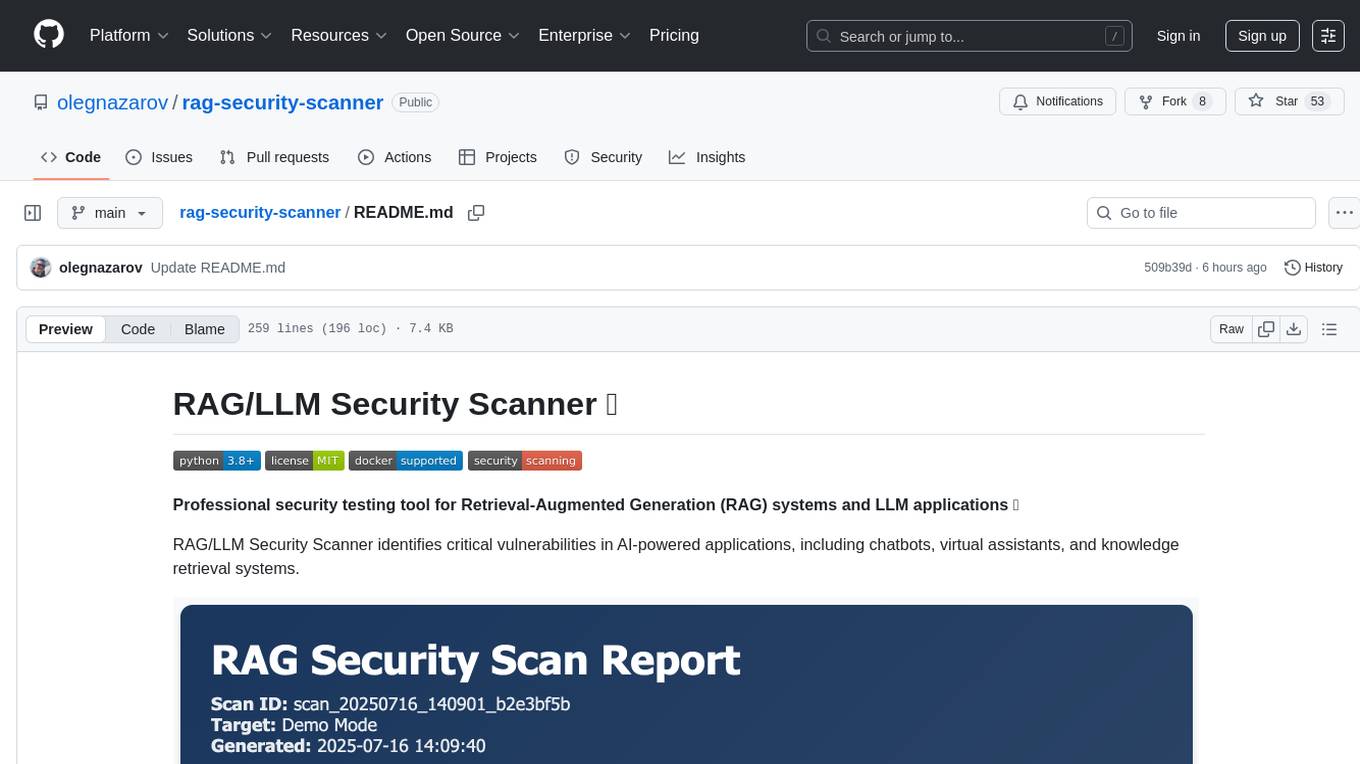This screenshot has width=1360, height=764.
Task: Click the RAG/LLM Security Scanner heading
Action: coord(395,404)
